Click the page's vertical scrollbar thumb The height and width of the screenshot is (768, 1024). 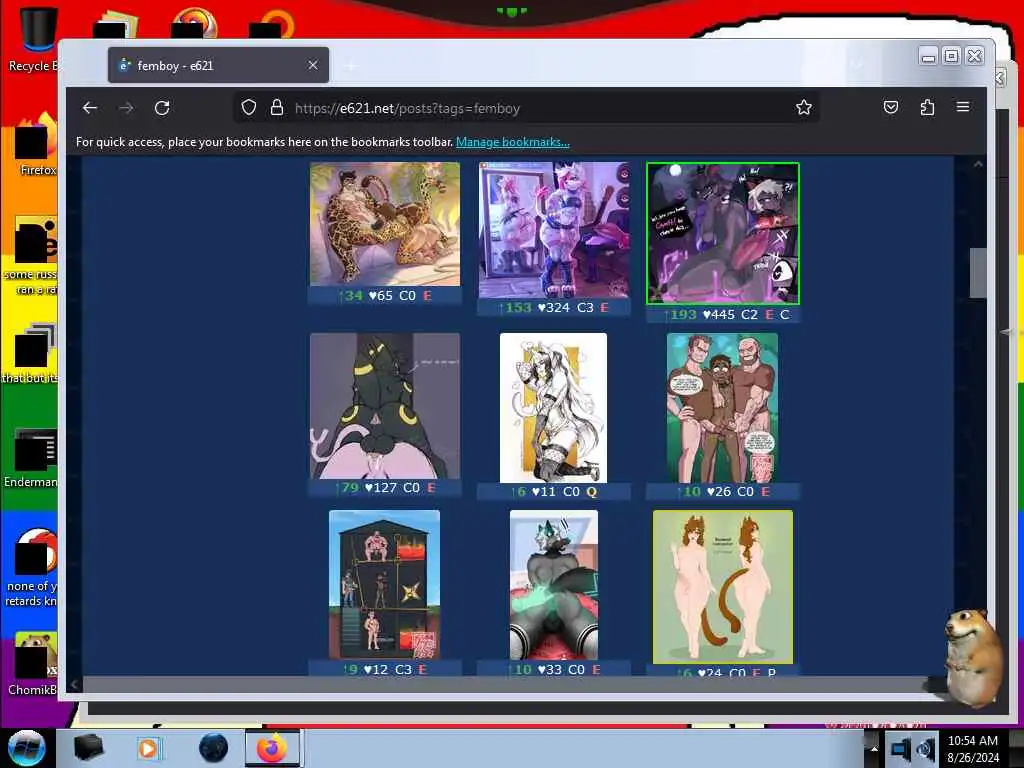coord(978,272)
